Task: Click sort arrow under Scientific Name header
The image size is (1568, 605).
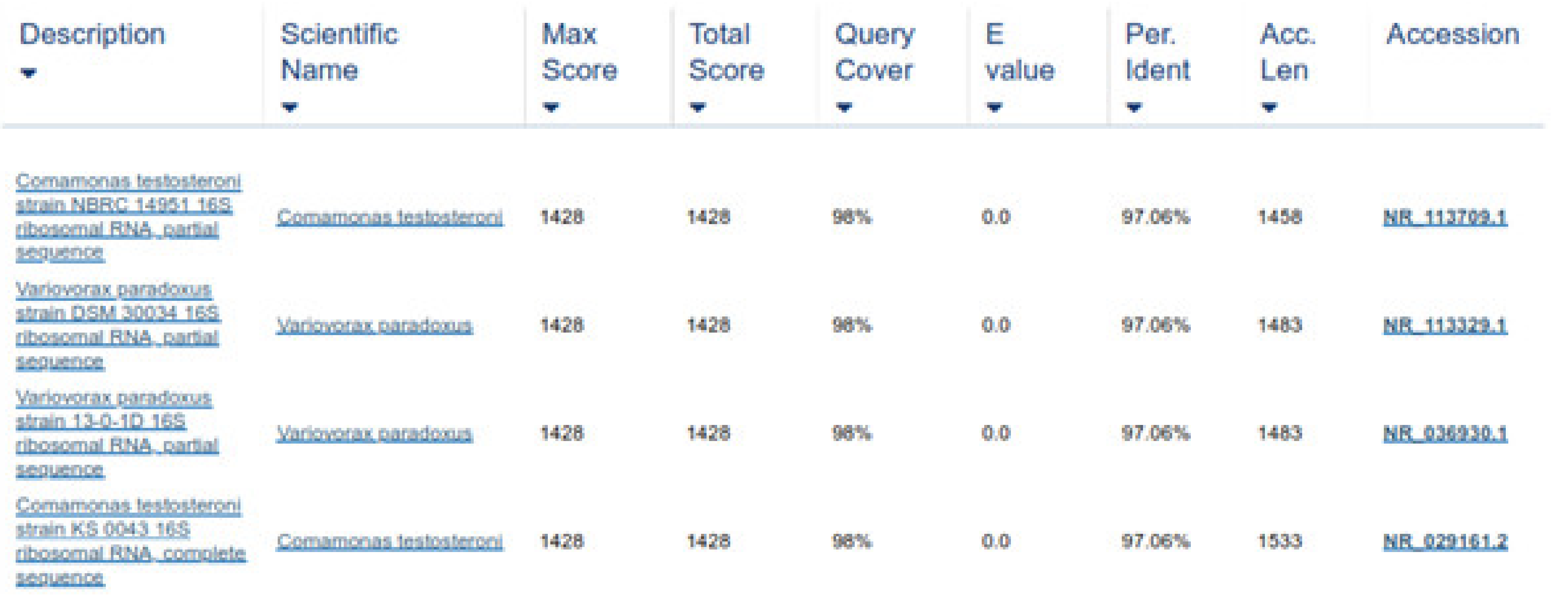Action: click(290, 108)
